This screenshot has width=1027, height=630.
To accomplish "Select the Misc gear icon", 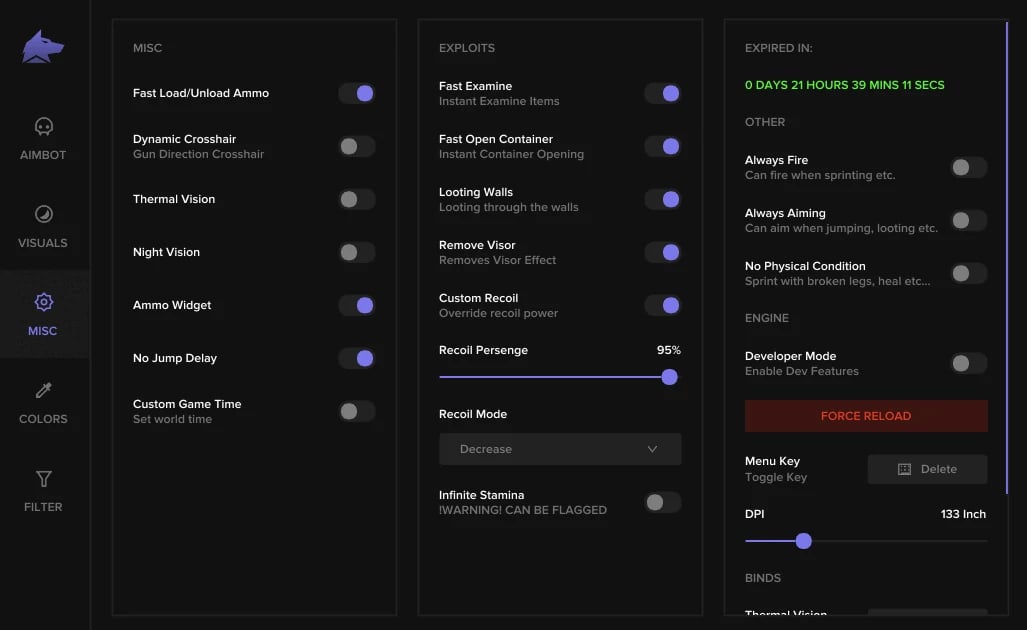I will pos(43,302).
